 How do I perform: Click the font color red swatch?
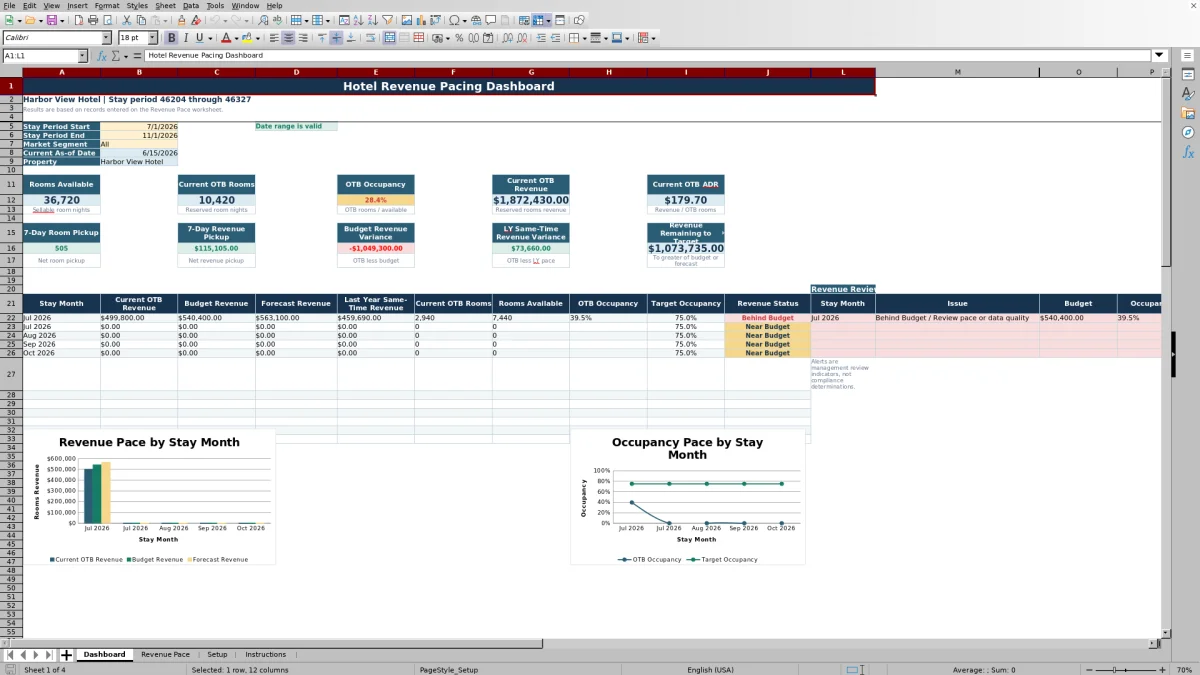point(225,38)
